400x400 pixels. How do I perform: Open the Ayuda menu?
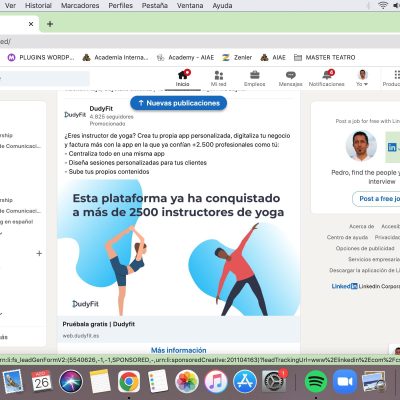(222, 6)
